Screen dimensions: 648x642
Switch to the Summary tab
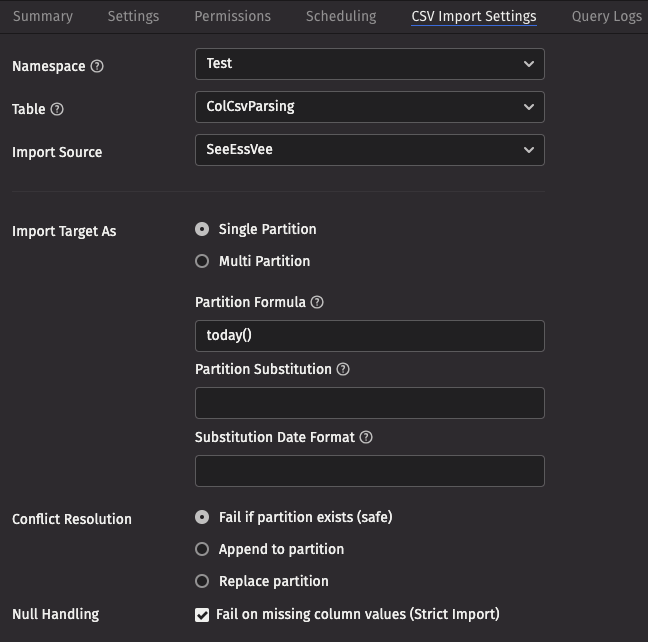(x=42, y=16)
